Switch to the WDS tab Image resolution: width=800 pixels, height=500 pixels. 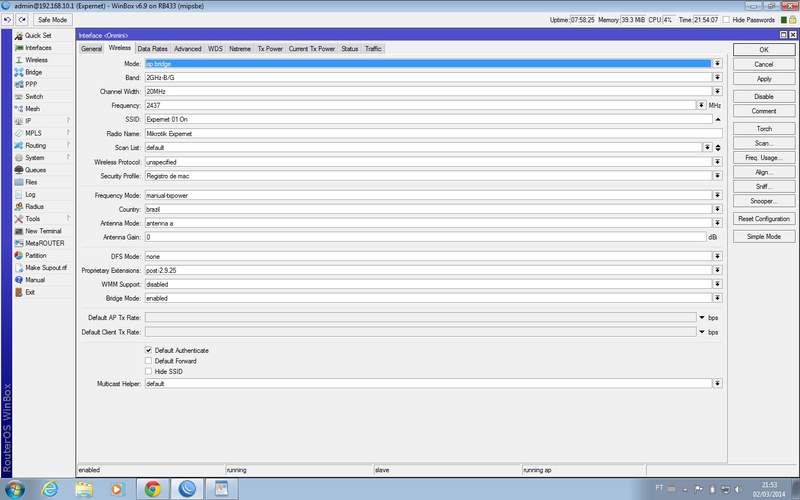coord(215,49)
